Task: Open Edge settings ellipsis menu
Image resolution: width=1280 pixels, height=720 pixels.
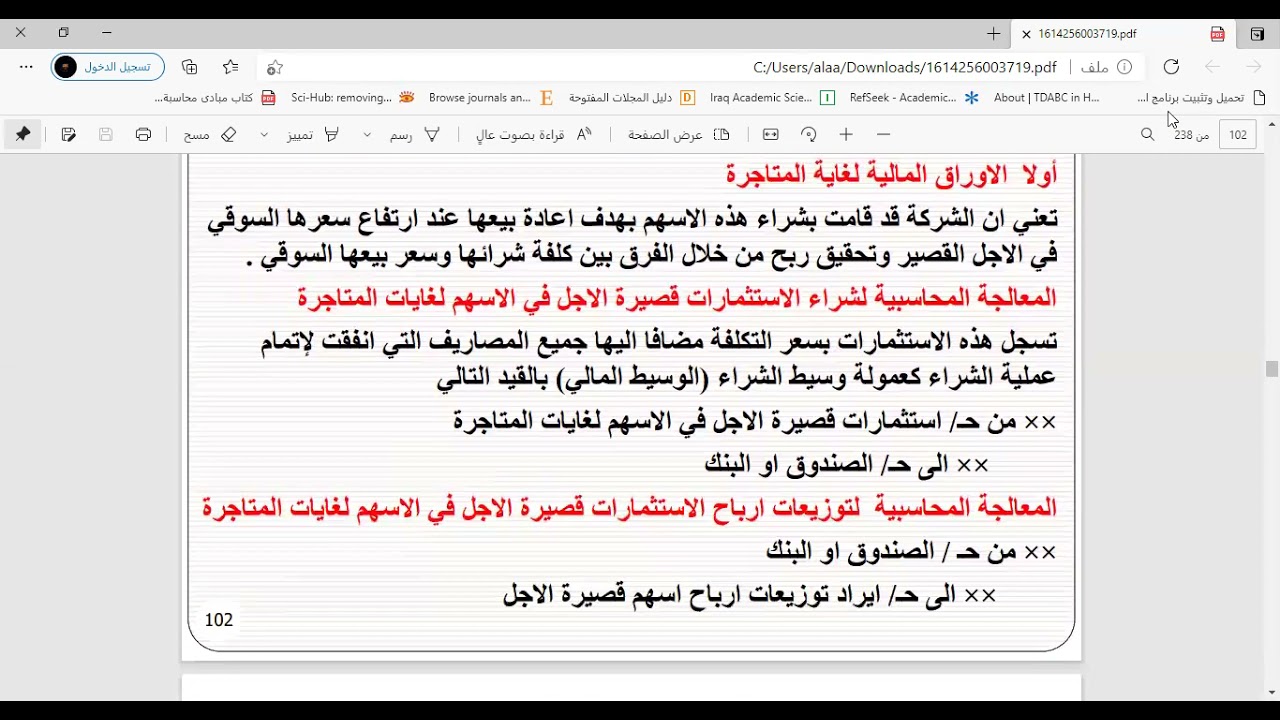Action: pos(26,67)
